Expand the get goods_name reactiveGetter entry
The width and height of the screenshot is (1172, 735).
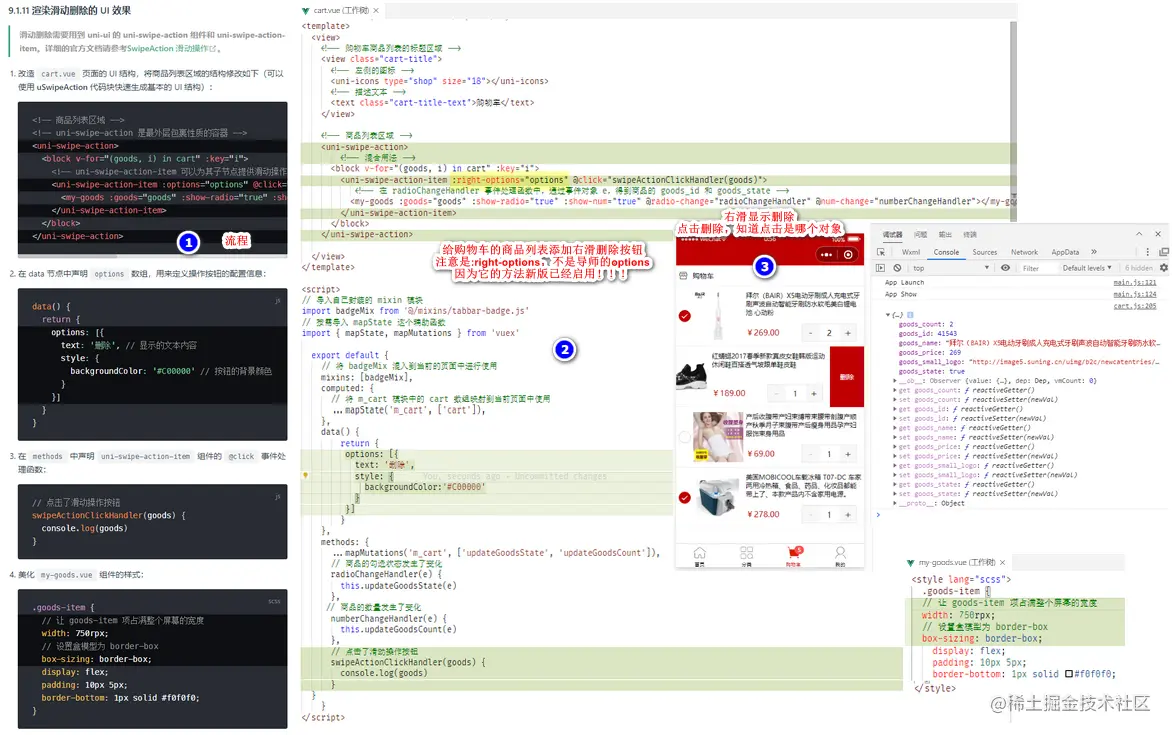point(895,428)
